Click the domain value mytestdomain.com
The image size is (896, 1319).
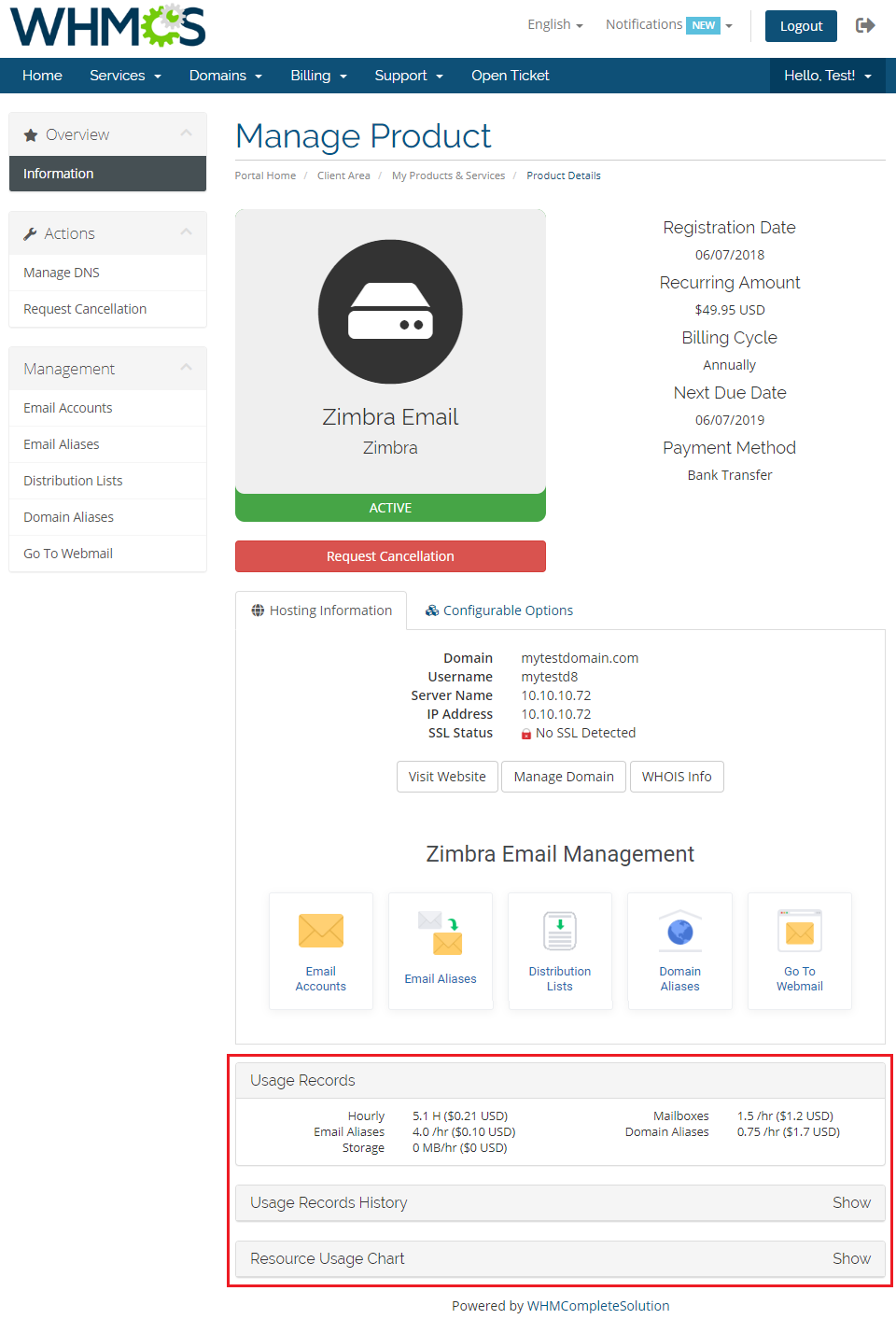(580, 658)
